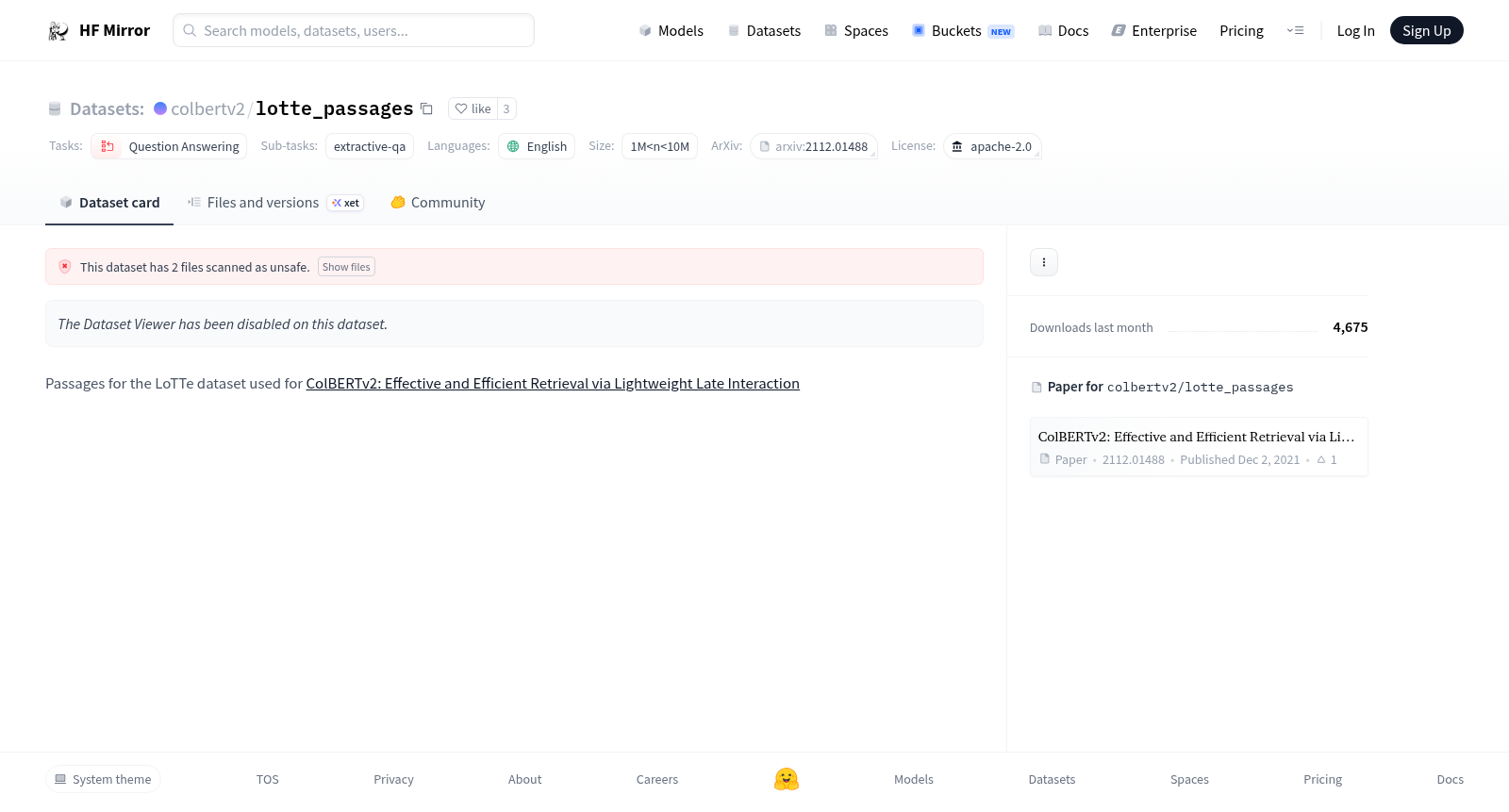Open the About footer link
This screenshot has height=812, width=1509.
pos(524,780)
